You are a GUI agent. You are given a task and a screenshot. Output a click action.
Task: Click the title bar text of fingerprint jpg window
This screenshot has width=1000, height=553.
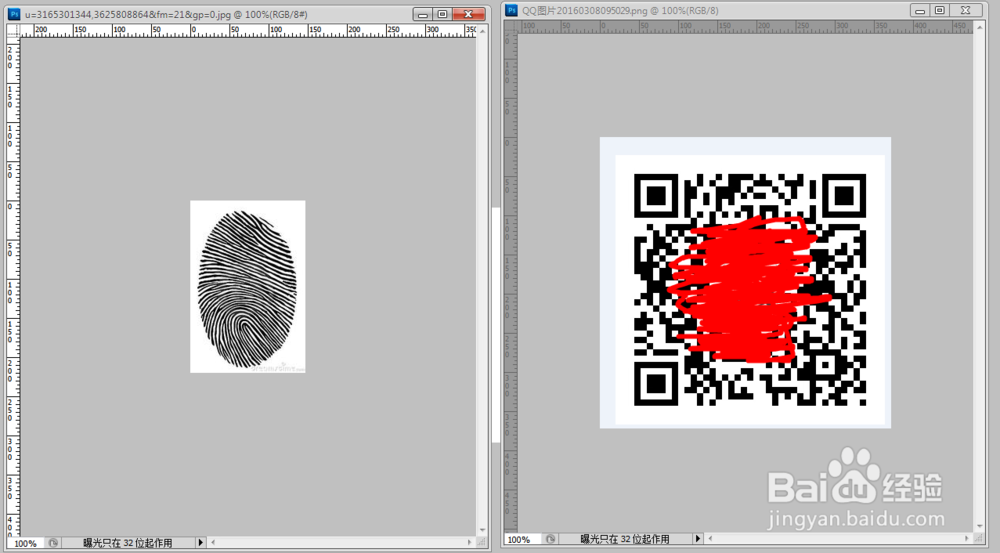166,14
